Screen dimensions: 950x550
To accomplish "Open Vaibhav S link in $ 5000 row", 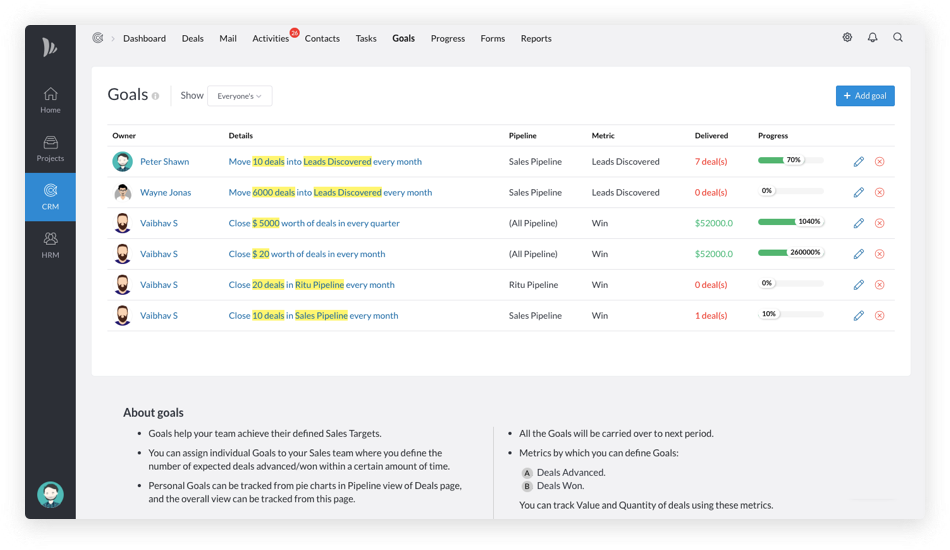I will [159, 224].
